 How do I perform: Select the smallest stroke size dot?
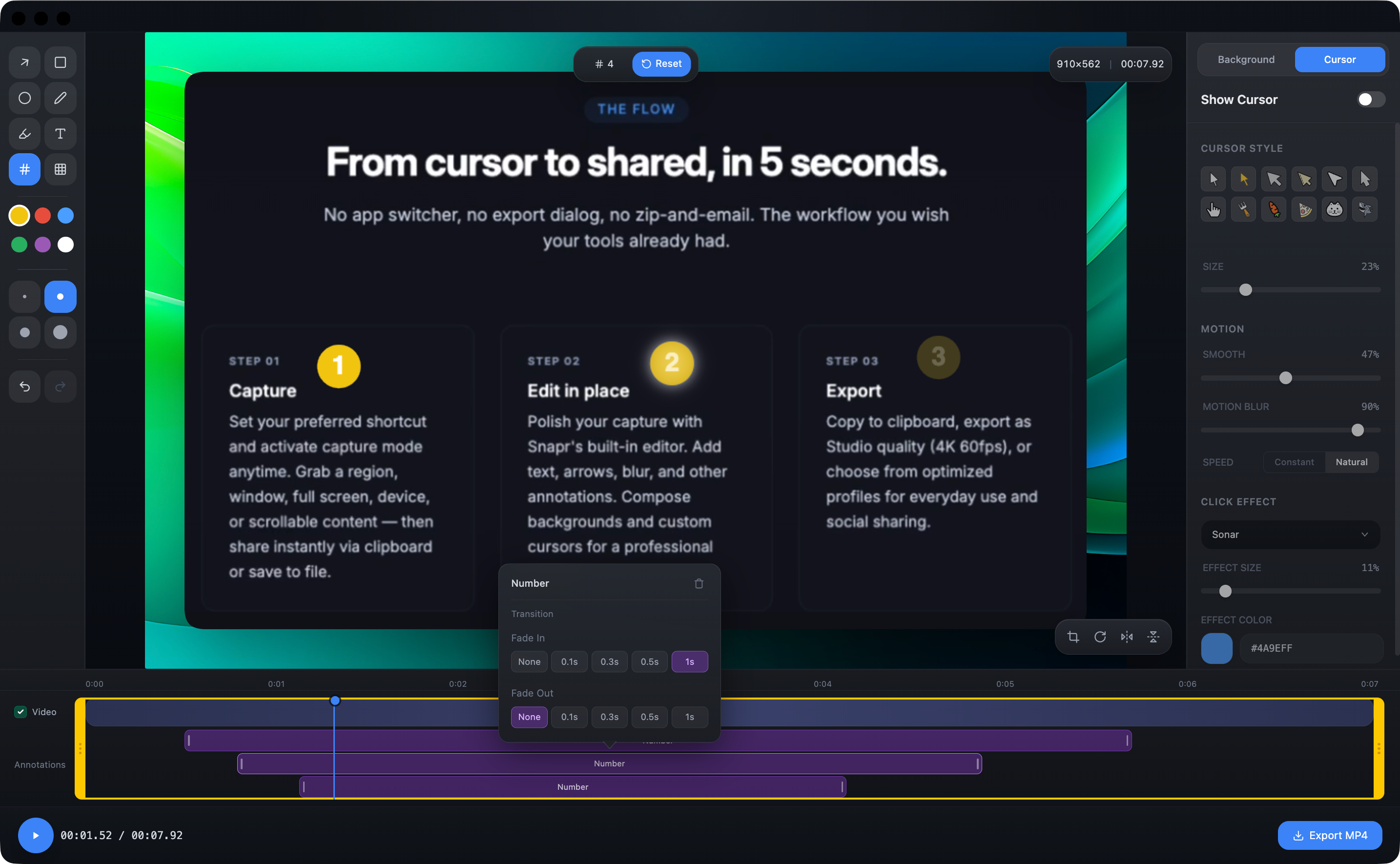[24, 297]
